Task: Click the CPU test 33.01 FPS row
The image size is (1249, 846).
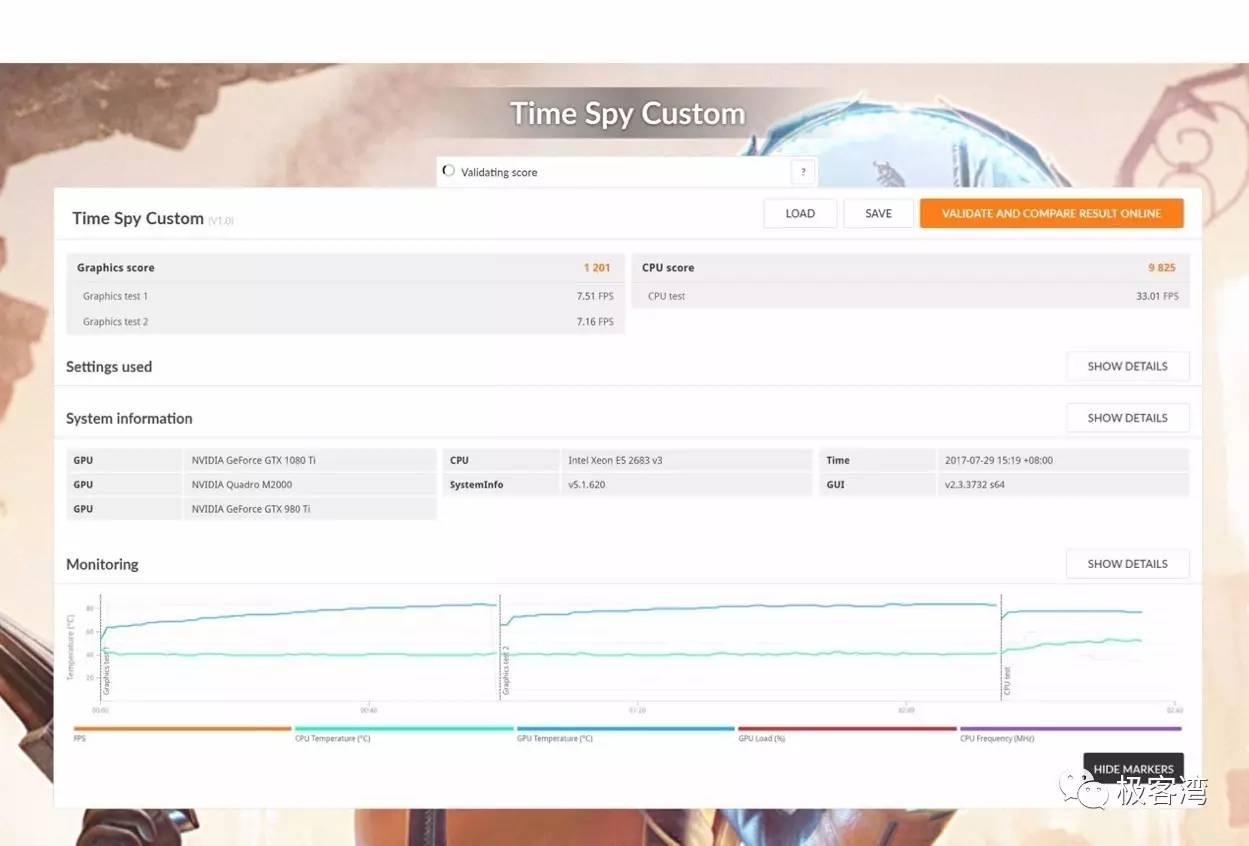Action: coord(911,296)
